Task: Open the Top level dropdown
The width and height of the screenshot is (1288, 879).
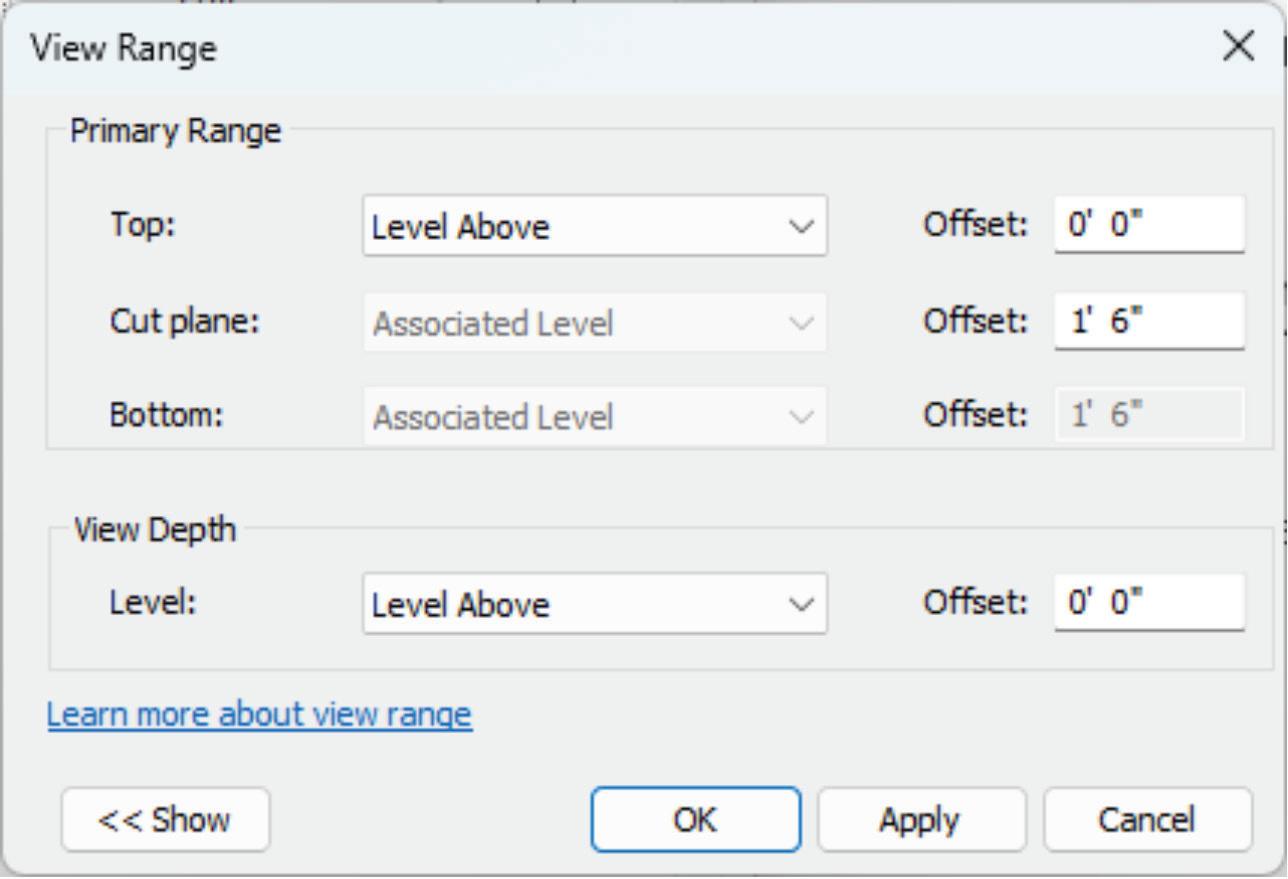Action: pos(594,226)
